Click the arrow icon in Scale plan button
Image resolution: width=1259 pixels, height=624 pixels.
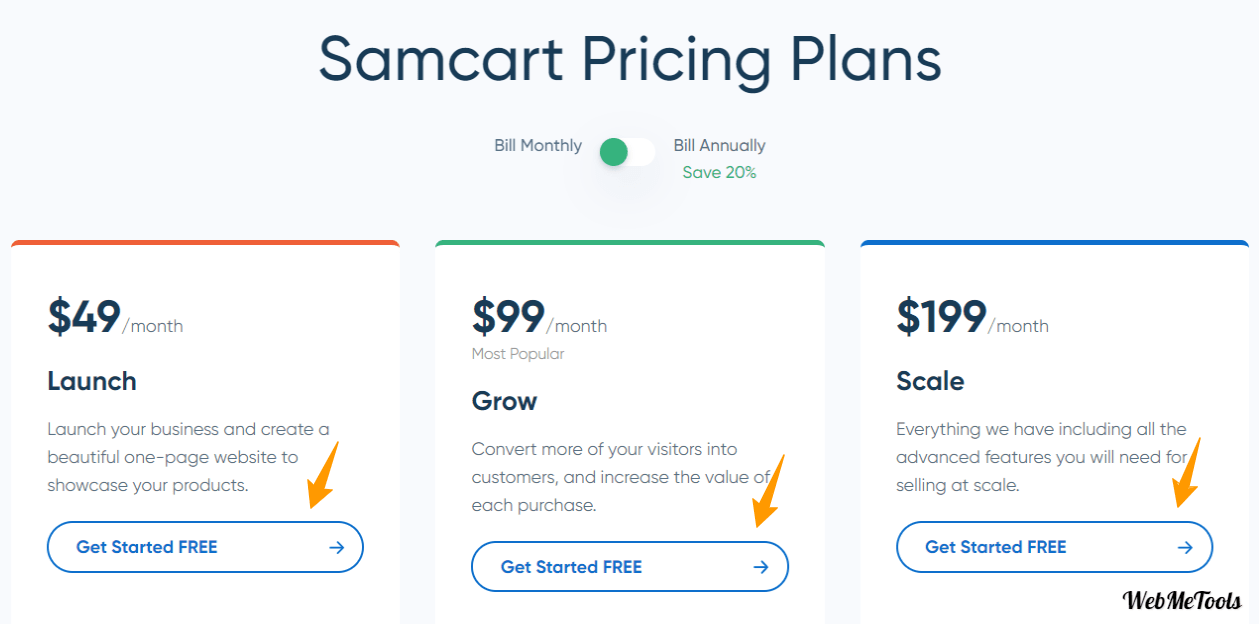[1185, 547]
